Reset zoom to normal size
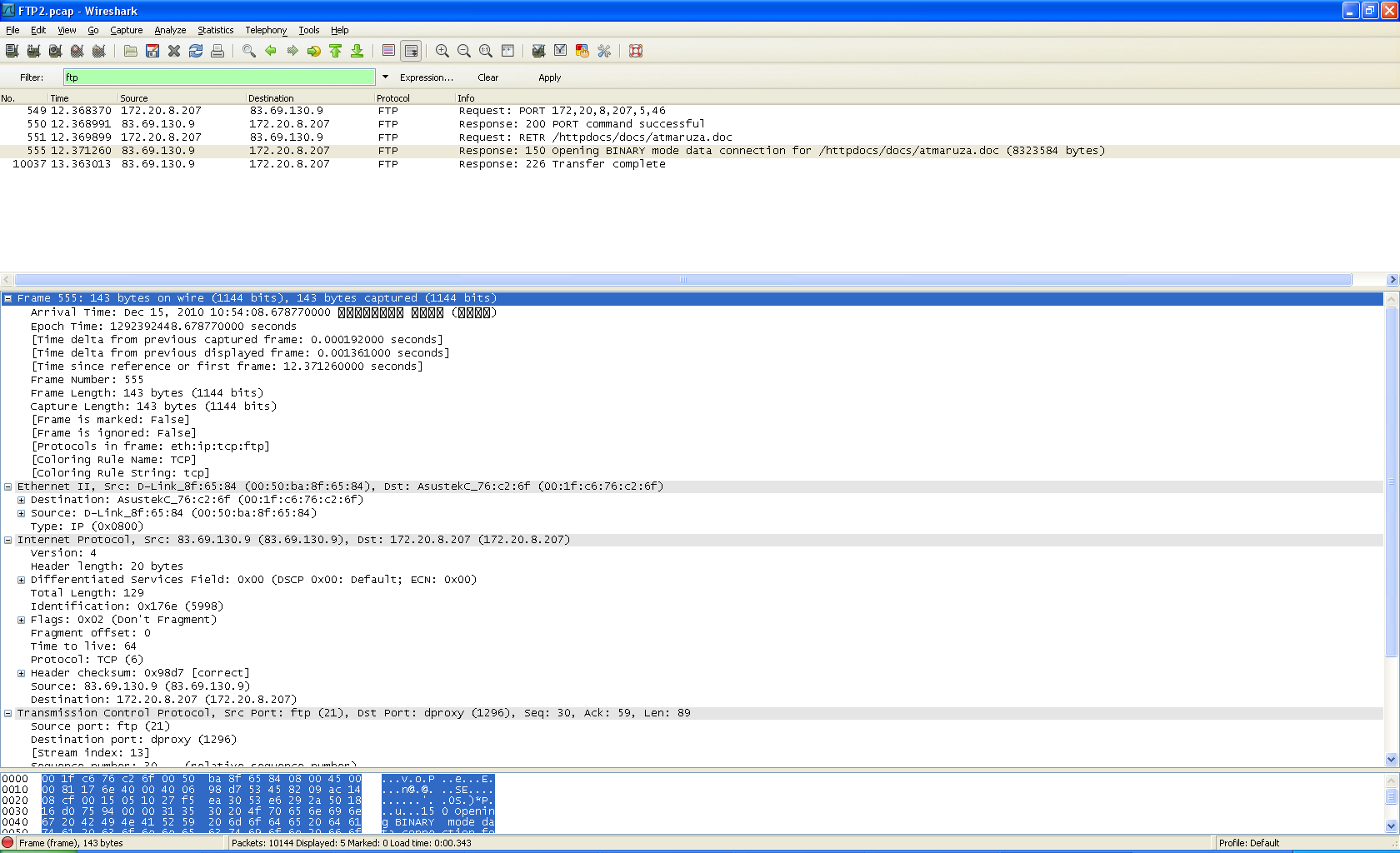Screen dimensions: 1400x853 coord(486,51)
